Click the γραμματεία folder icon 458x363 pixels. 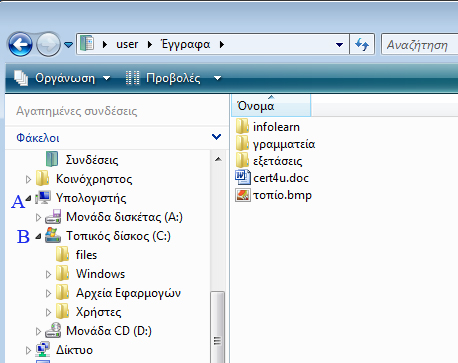pyautogui.click(x=242, y=143)
